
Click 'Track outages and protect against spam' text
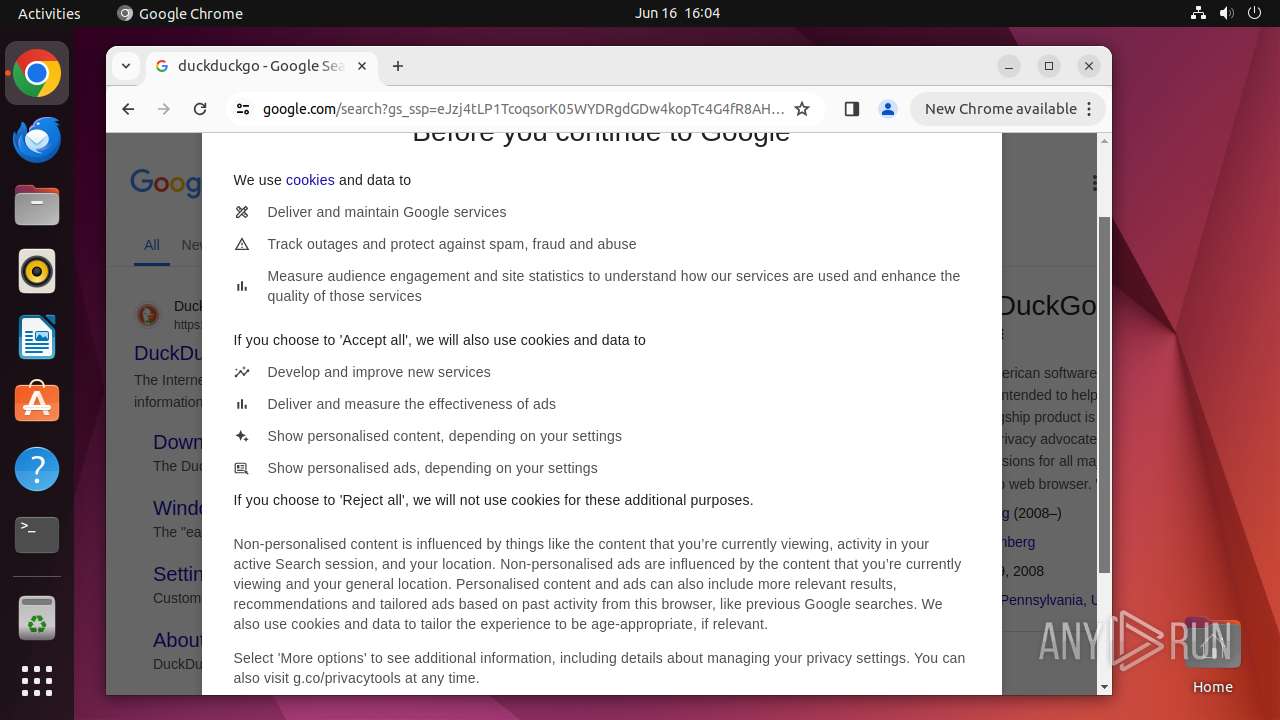click(452, 244)
